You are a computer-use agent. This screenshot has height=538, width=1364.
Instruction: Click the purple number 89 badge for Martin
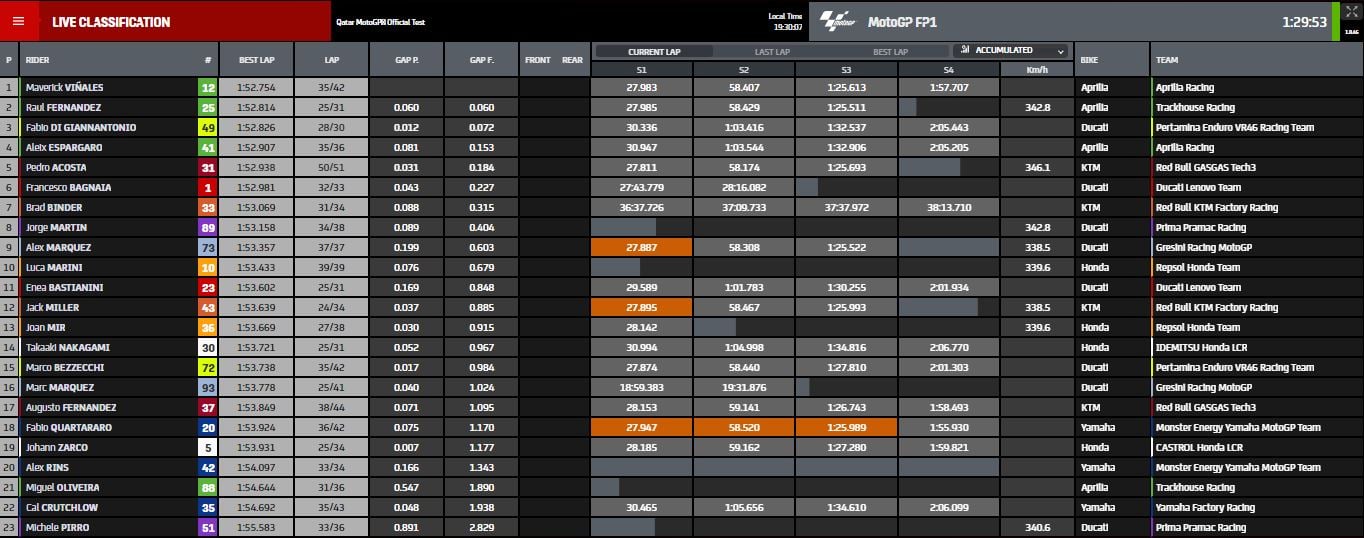[208, 227]
